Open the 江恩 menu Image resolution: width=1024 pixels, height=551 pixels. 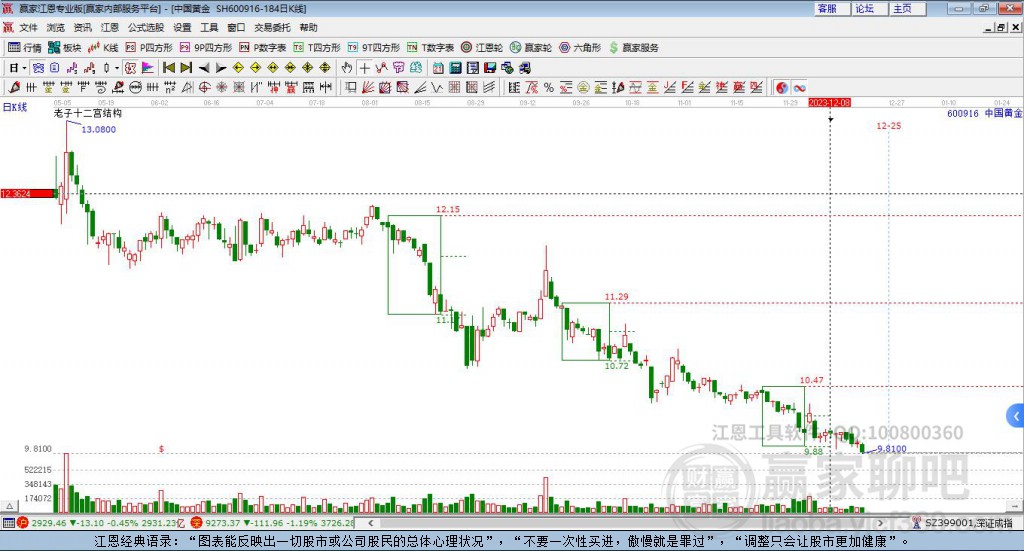tap(110, 27)
